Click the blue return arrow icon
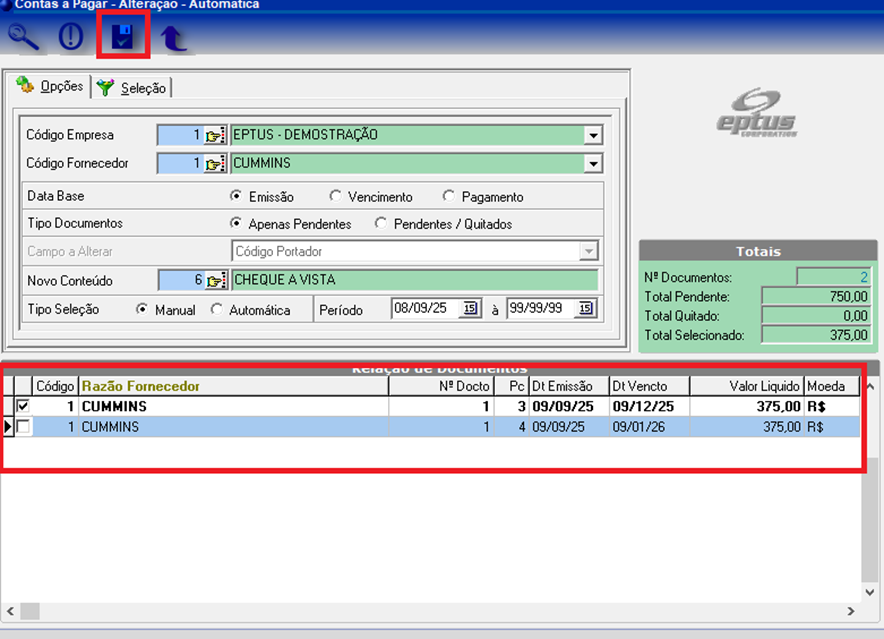This screenshot has width=884, height=639. click(174, 39)
